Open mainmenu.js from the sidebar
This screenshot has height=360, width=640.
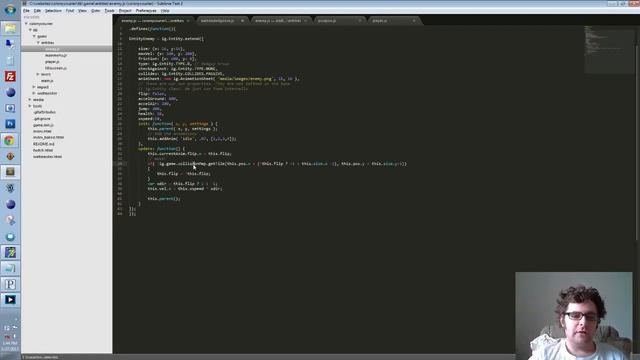pyautogui.click(x=56, y=55)
